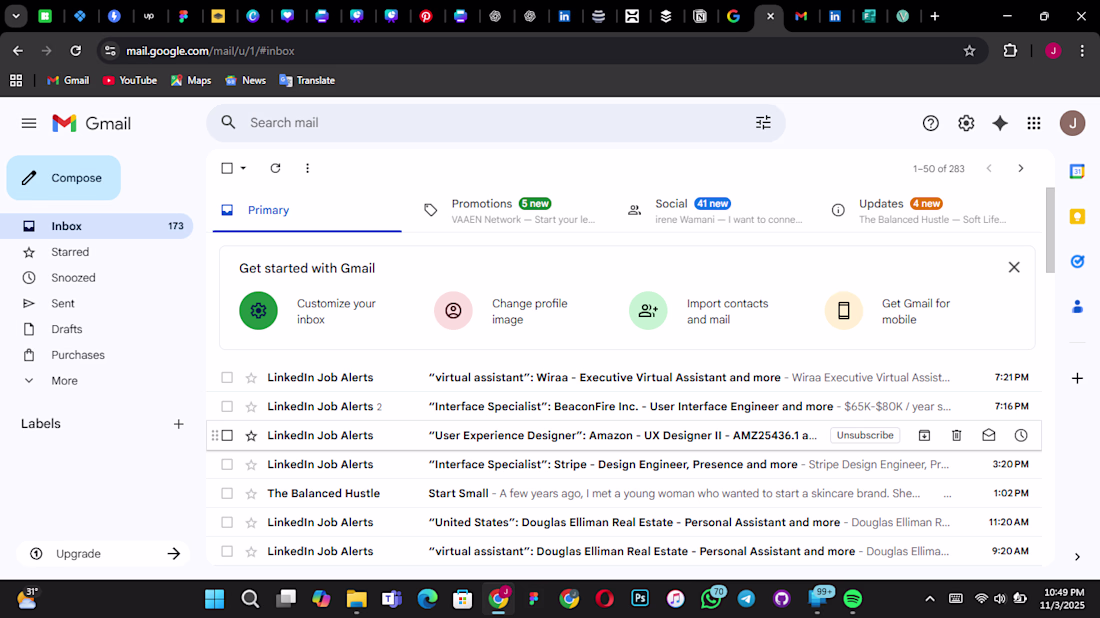1100x618 pixels.
Task: Open Google Tasks side panel icon
Action: (1077, 262)
